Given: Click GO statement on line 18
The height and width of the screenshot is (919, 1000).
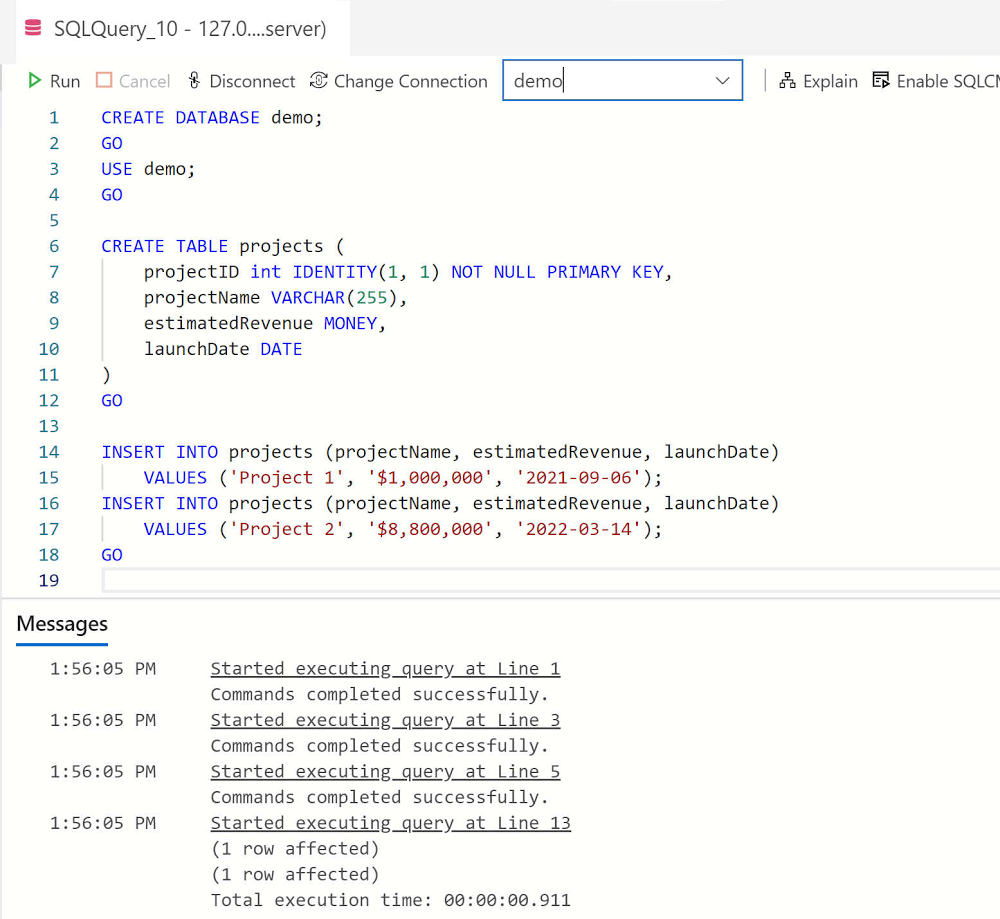Looking at the screenshot, I should coord(112,555).
